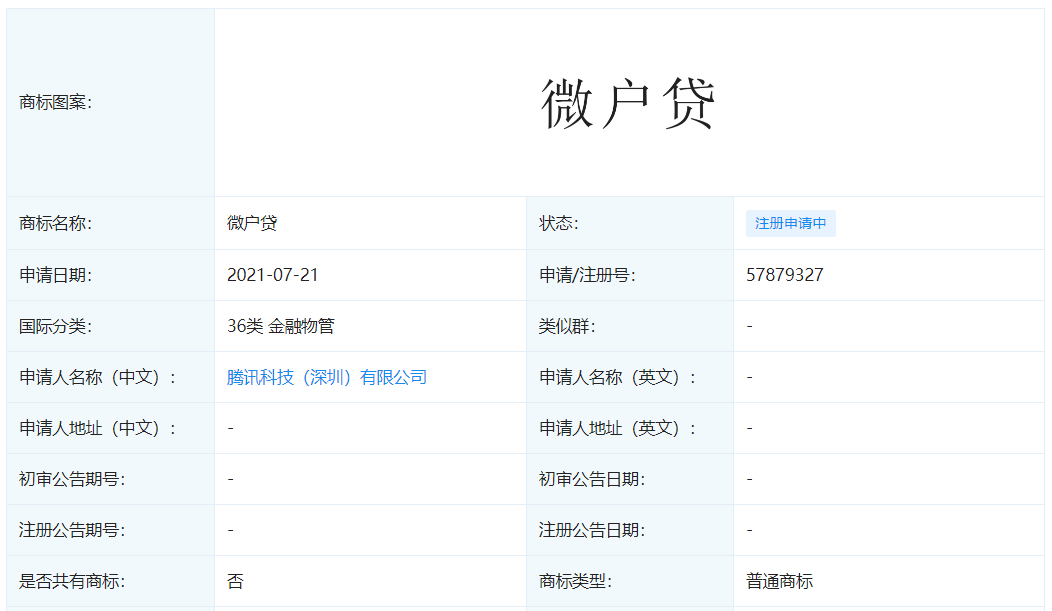Click the 普通商标 trademark type value

click(779, 581)
